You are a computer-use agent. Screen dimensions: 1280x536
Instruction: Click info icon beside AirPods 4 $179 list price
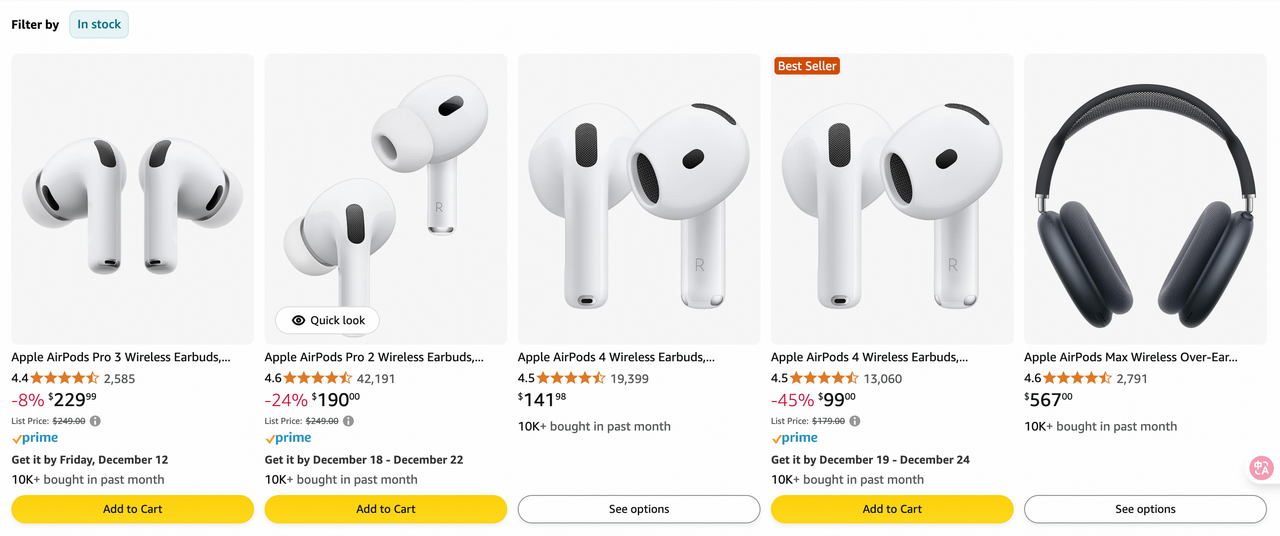855,421
